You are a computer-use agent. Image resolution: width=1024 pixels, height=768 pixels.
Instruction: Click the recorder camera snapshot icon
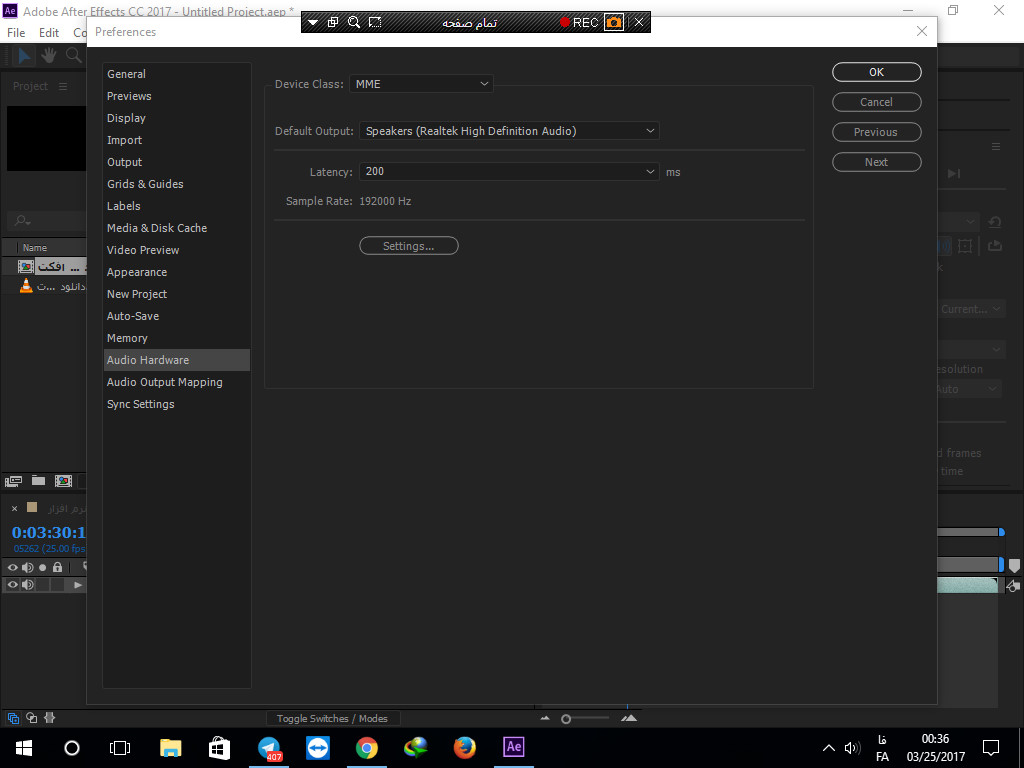[613, 22]
